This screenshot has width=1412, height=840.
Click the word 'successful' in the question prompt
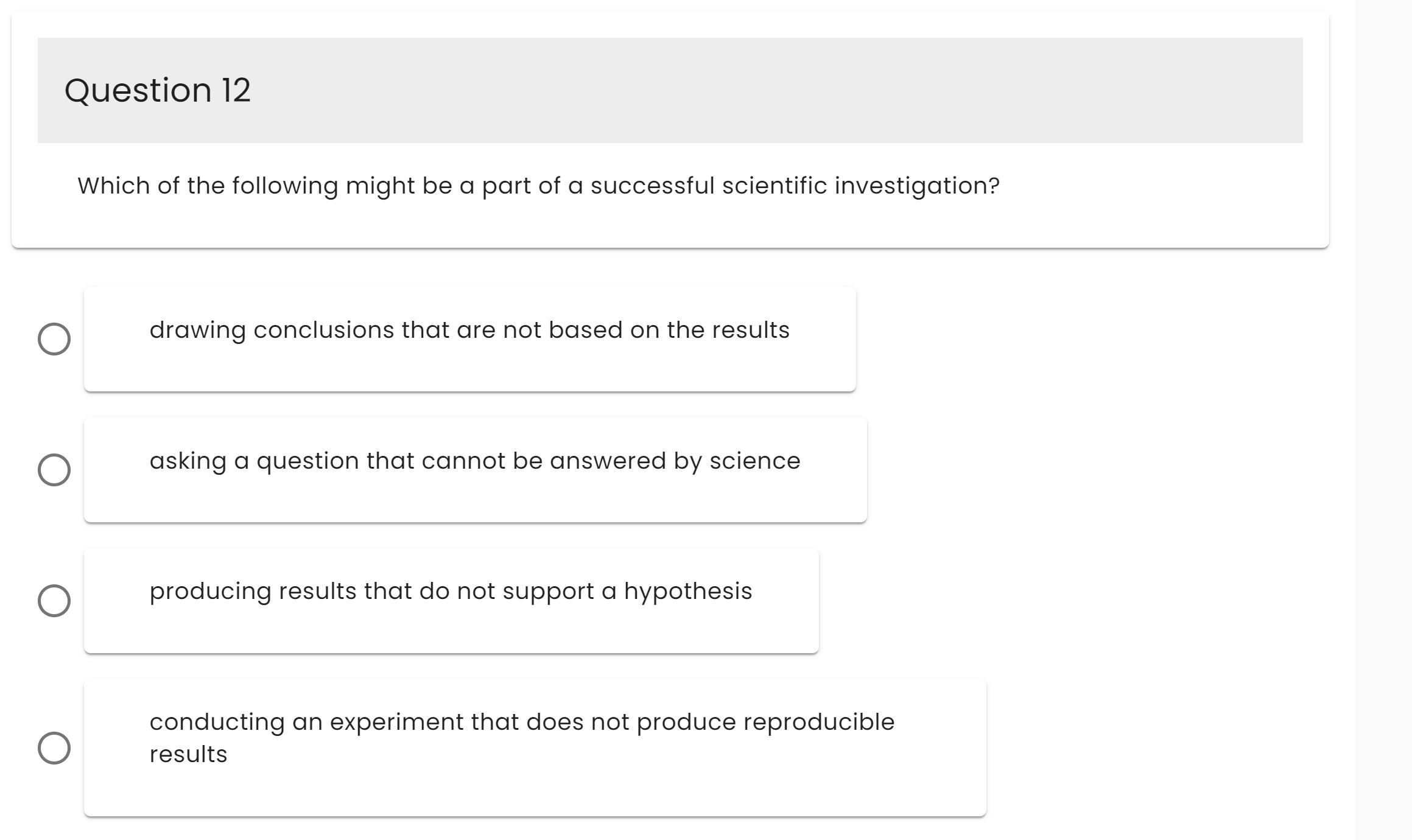click(652, 186)
